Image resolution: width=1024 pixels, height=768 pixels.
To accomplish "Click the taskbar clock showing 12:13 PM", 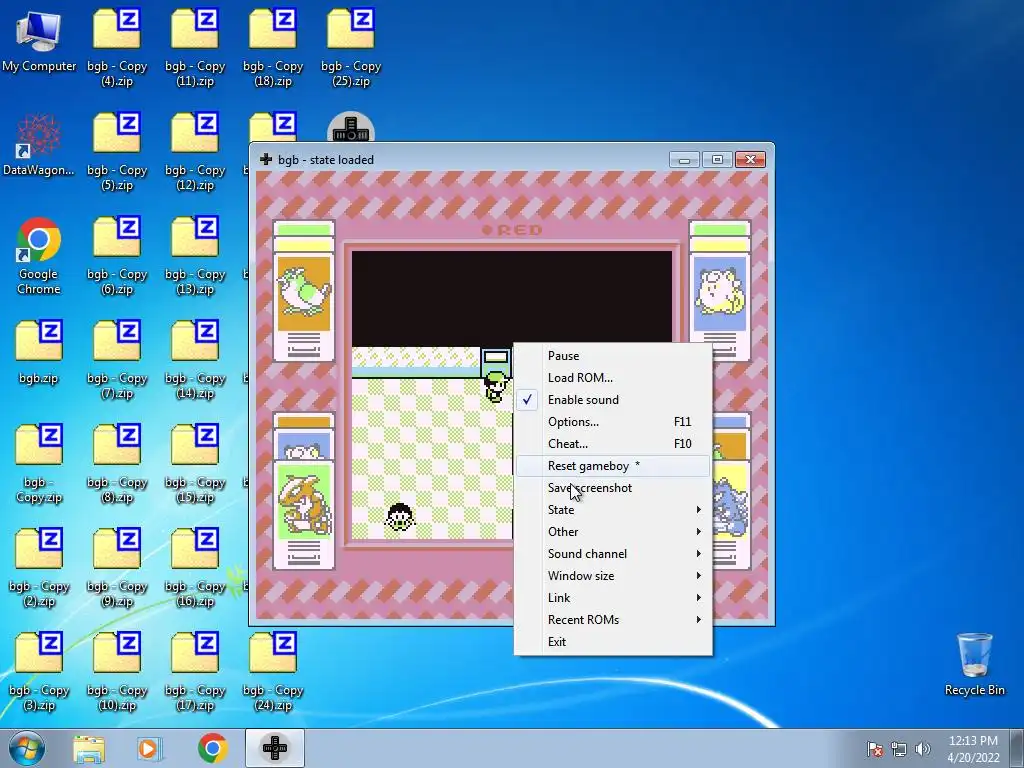I will point(973,748).
